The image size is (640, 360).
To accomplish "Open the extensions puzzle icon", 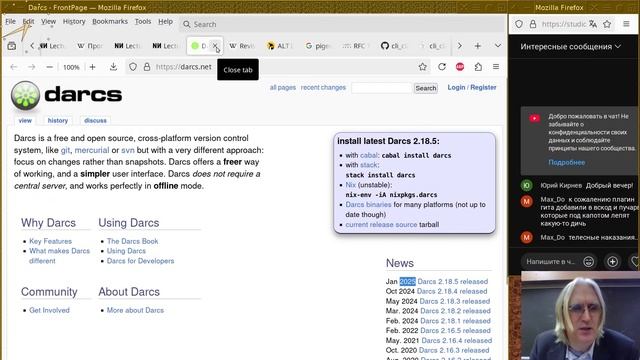I will click(x=478, y=67).
